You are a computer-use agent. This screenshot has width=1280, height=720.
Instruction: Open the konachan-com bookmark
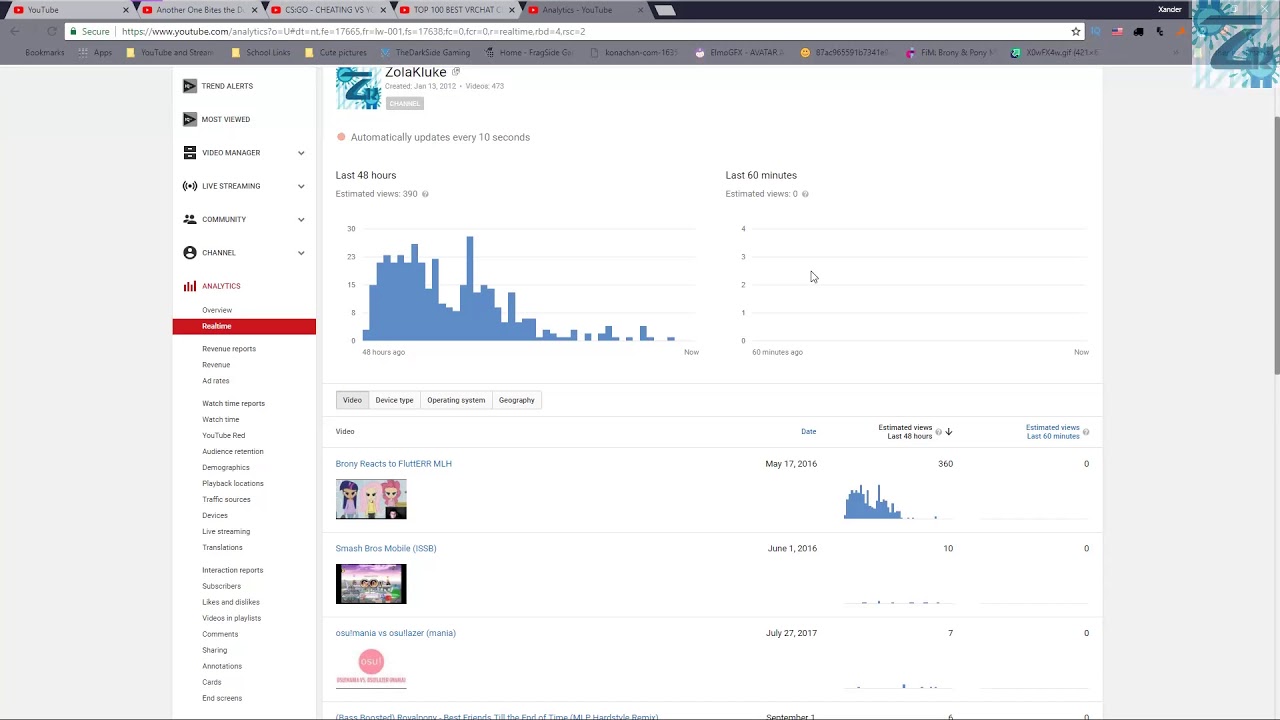tap(633, 53)
